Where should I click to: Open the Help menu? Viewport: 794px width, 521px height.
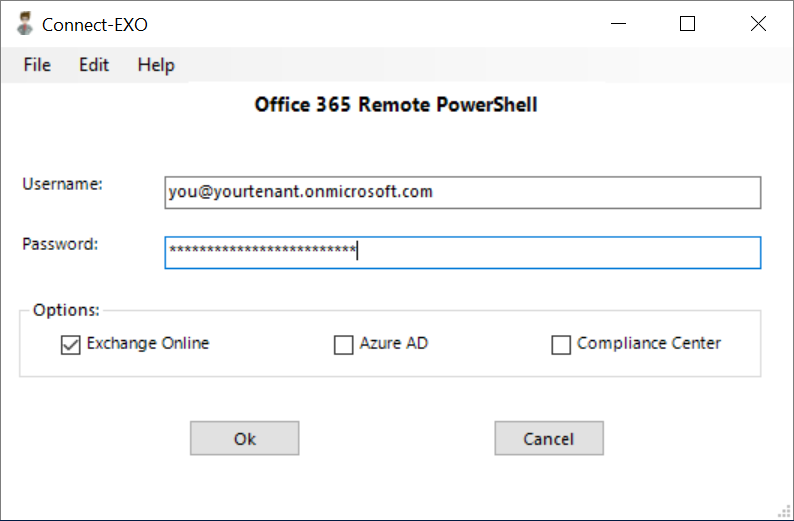tap(156, 65)
